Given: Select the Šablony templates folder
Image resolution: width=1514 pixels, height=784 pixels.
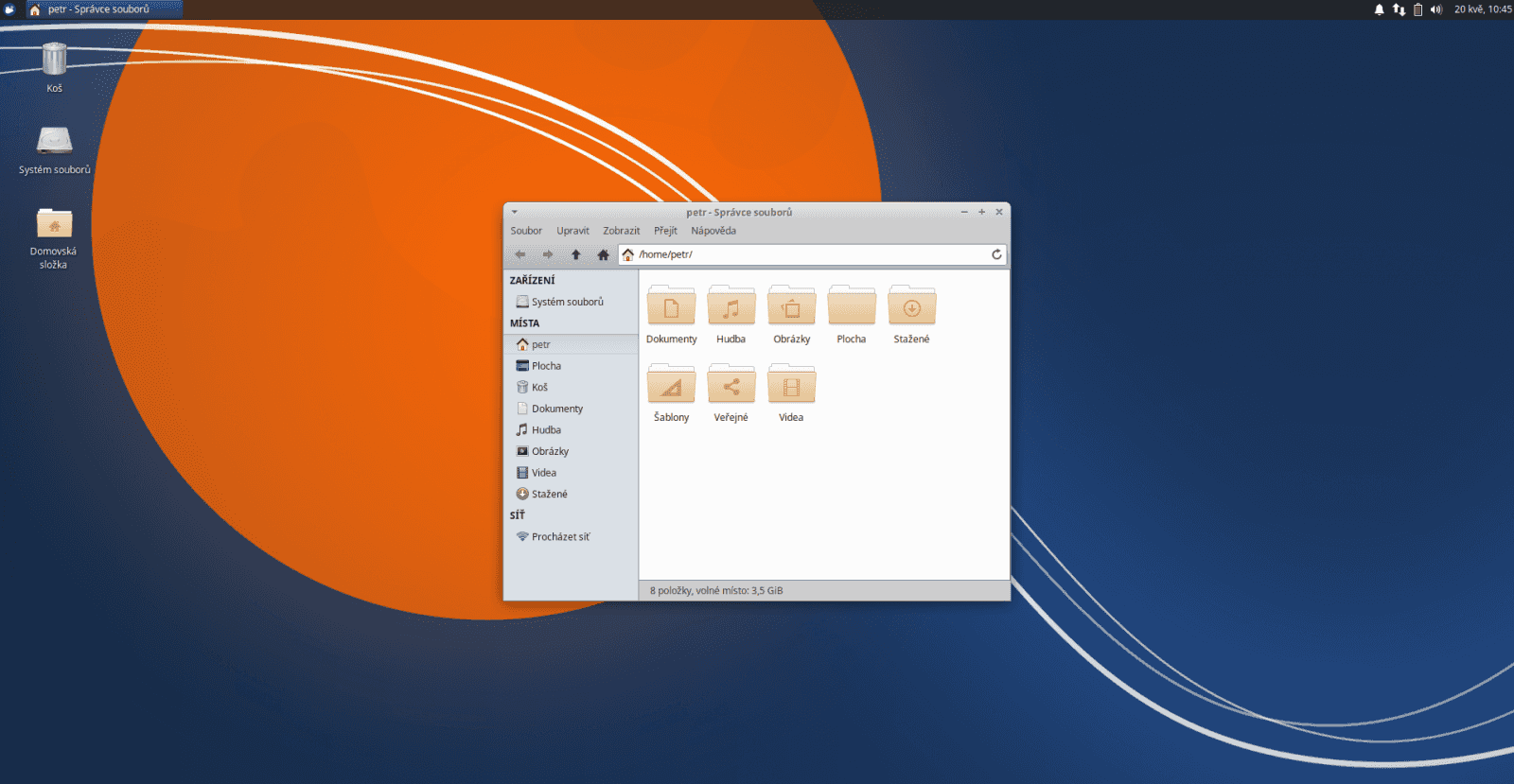Looking at the screenshot, I should pos(671,387).
